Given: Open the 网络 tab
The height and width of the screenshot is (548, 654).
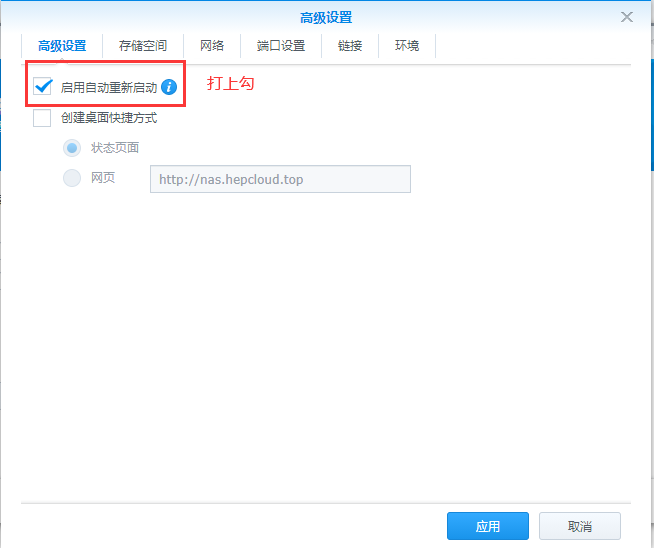Looking at the screenshot, I should (212, 46).
